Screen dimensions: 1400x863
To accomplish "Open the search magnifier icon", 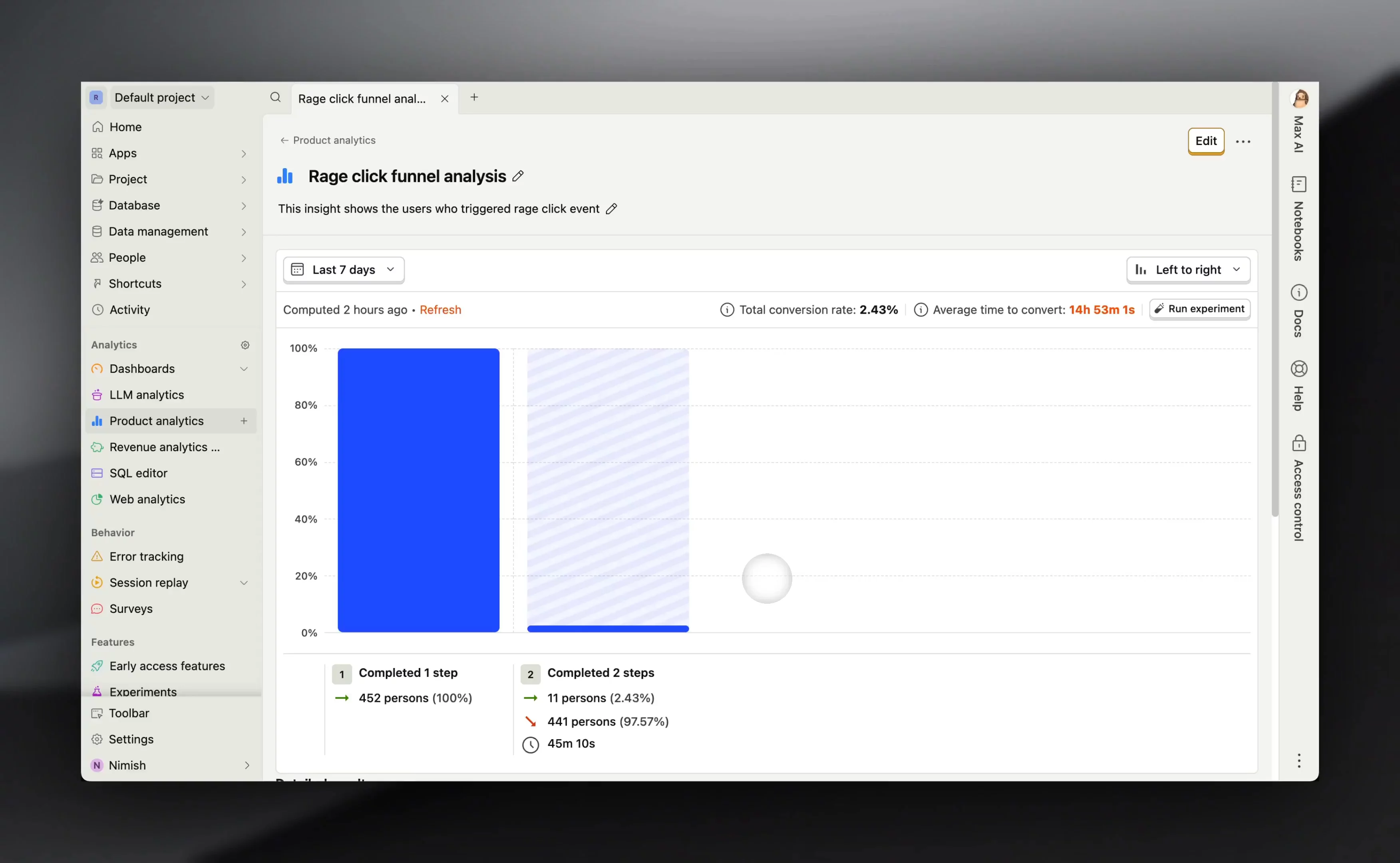I will click(x=276, y=97).
